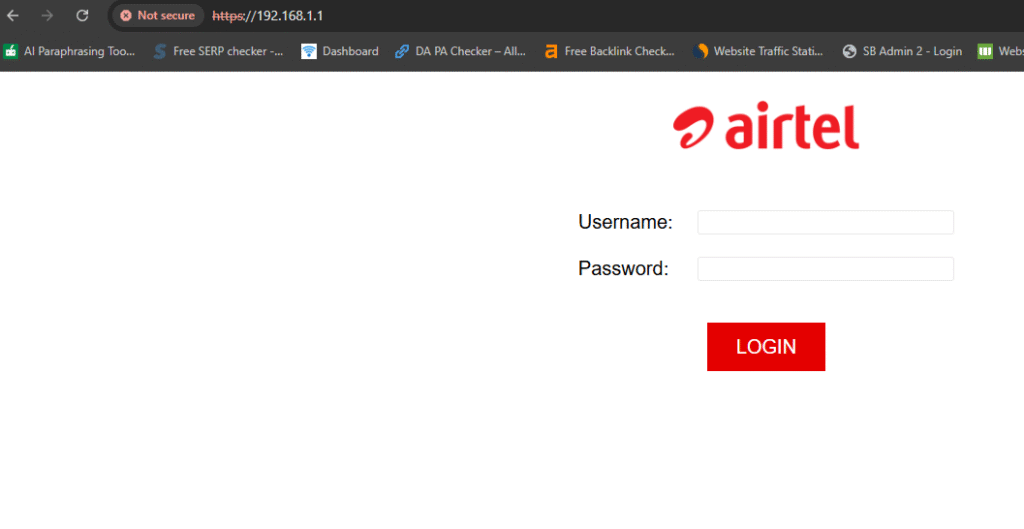The width and height of the screenshot is (1024, 529).
Task: Click the green Webs bookmark favicon
Action: (985, 52)
